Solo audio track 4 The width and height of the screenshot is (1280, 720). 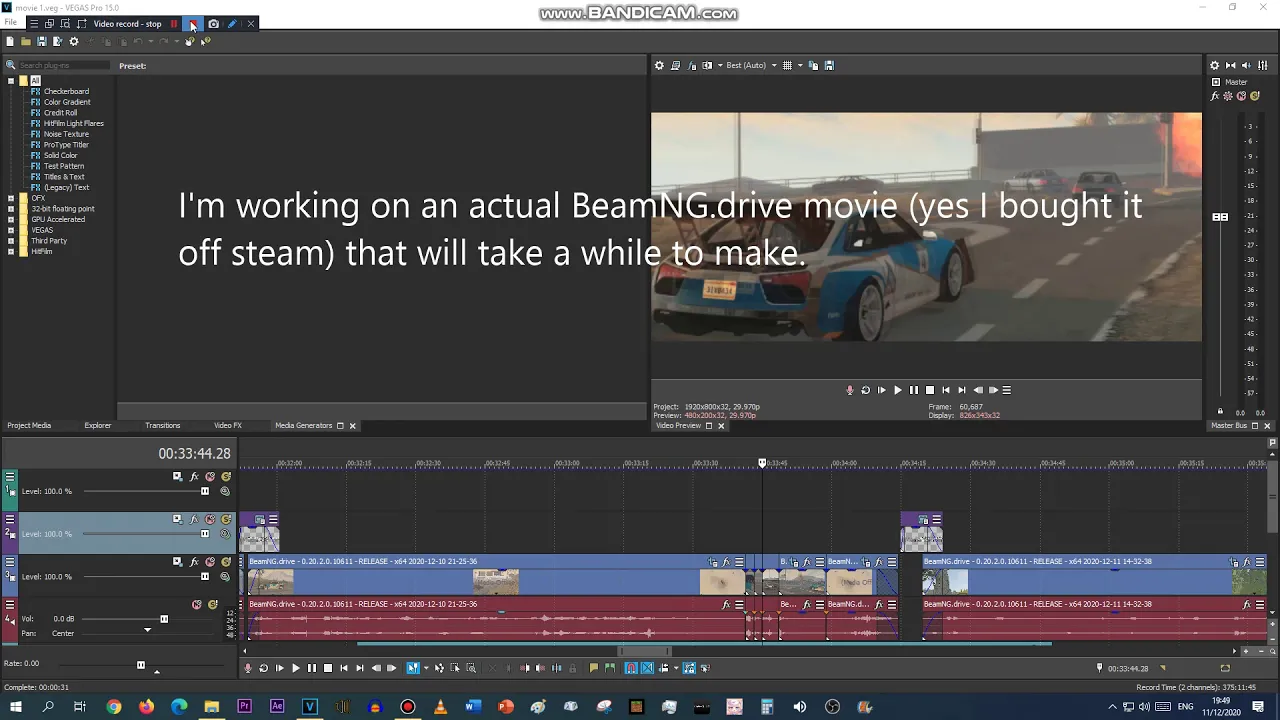click(213, 605)
